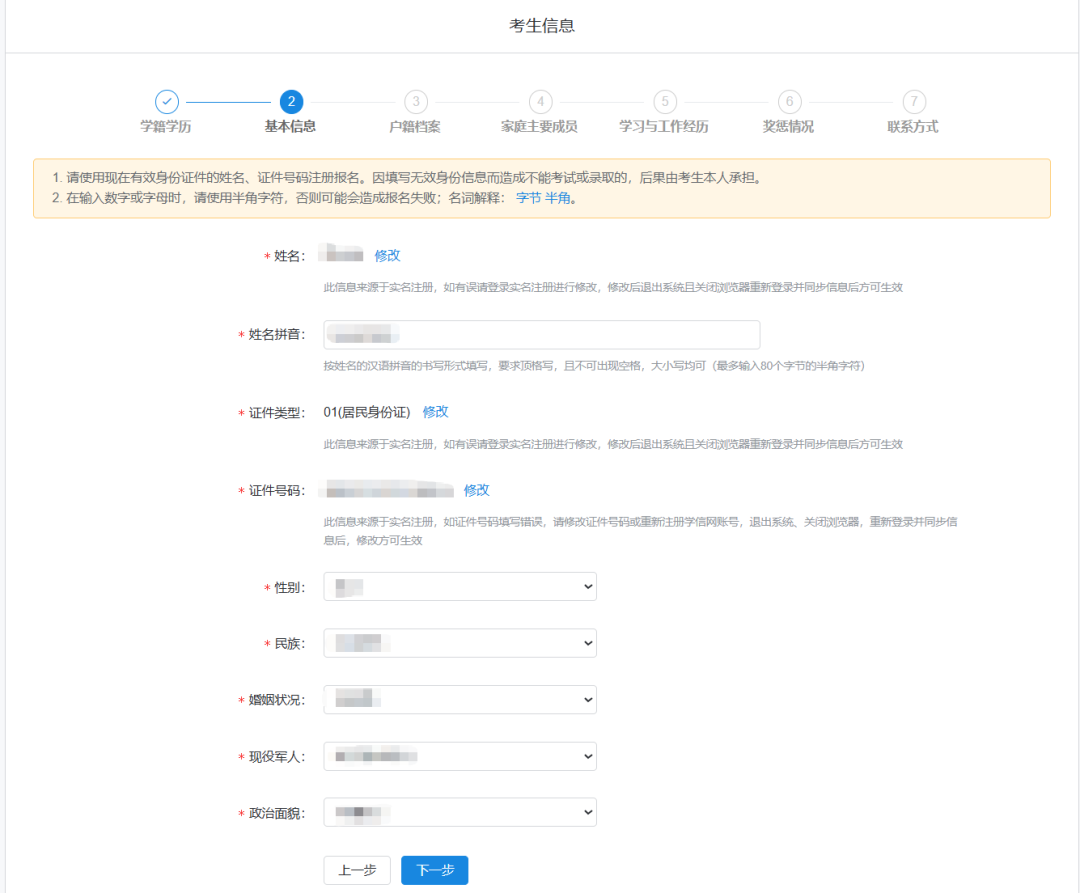Viewport: 1080px width, 893px height.
Task: Go to step 6 circle 奖惩情况
Action: pos(789,102)
